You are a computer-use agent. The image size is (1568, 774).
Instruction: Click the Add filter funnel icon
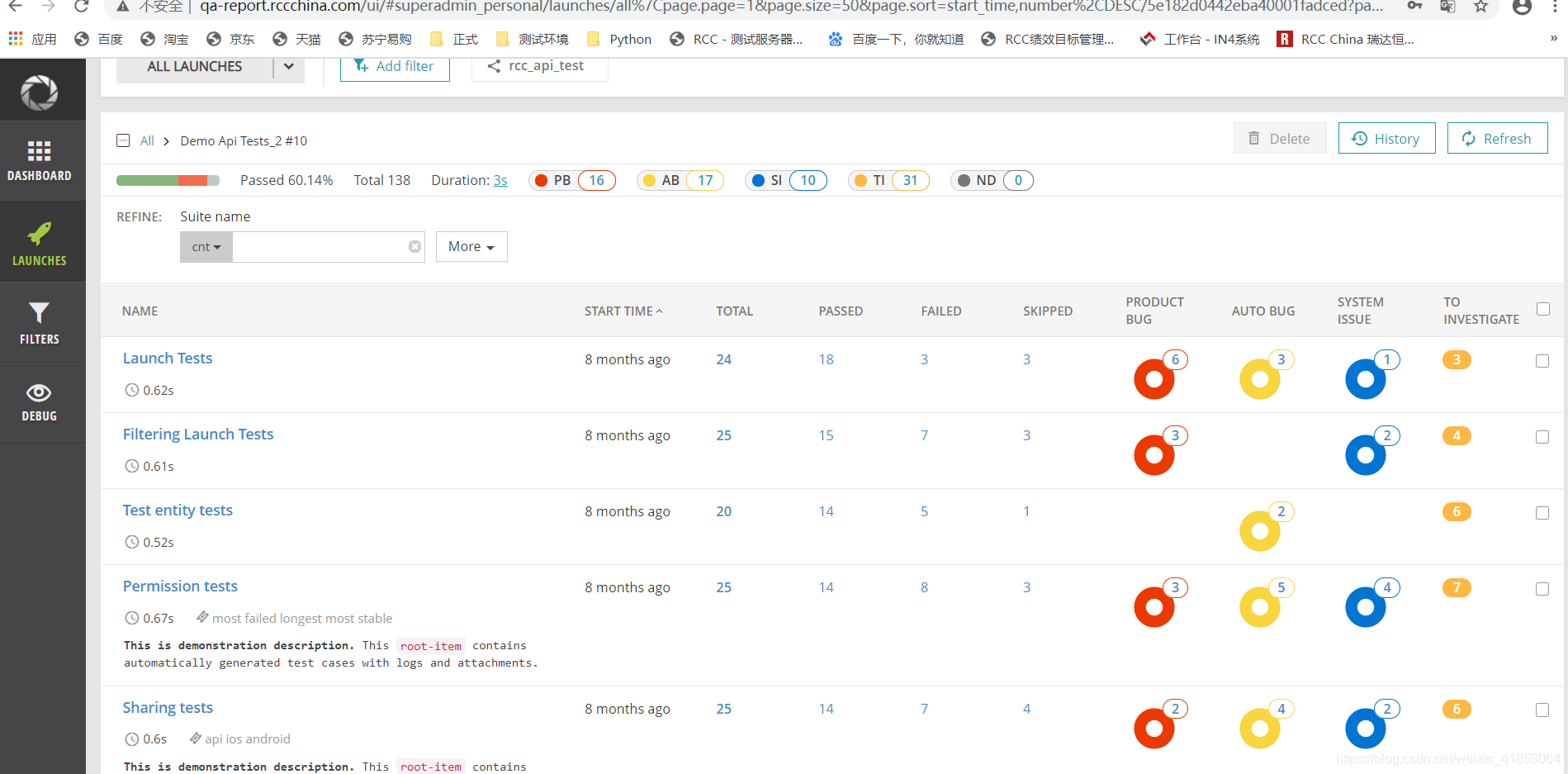pos(361,66)
